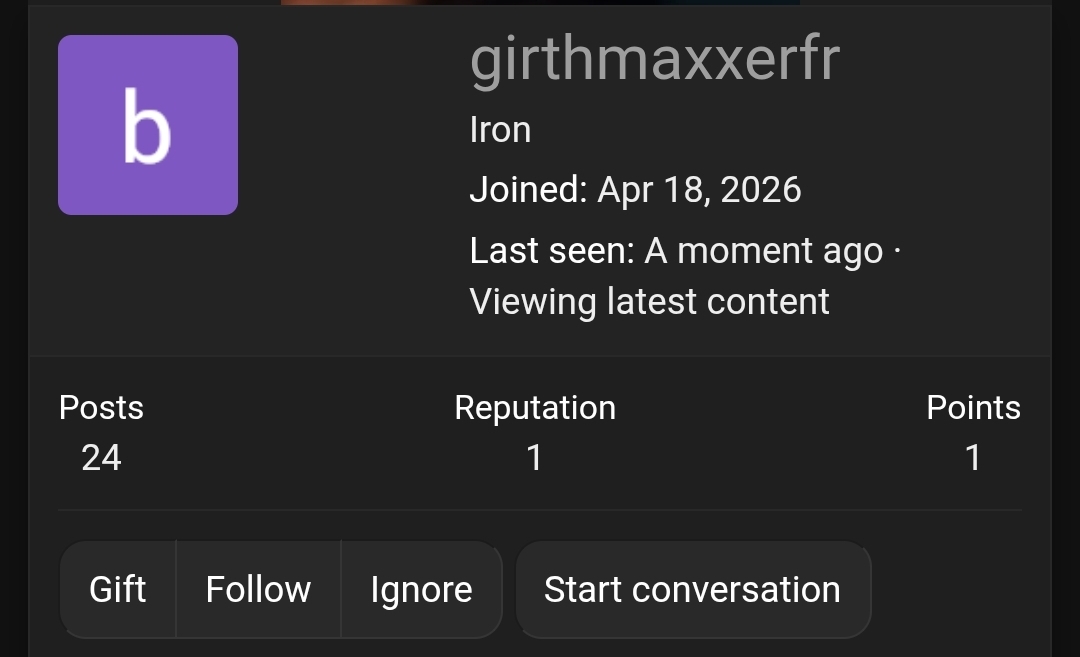Image resolution: width=1080 pixels, height=657 pixels.
Task: Open the Gift dialog for this member
Action: (117, 589)
